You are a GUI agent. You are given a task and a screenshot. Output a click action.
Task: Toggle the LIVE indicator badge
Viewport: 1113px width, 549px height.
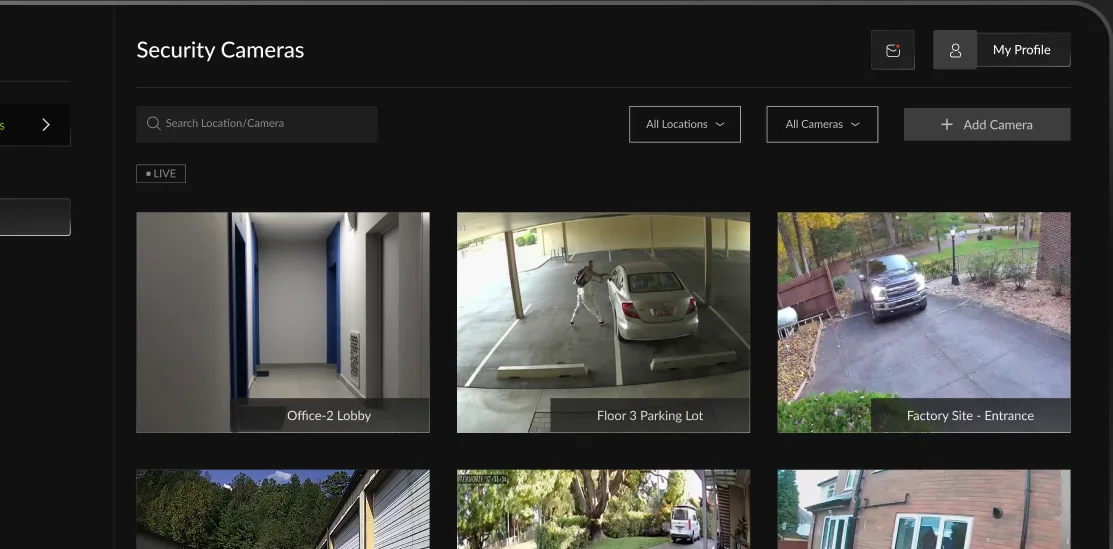click(x=161, y=173)
